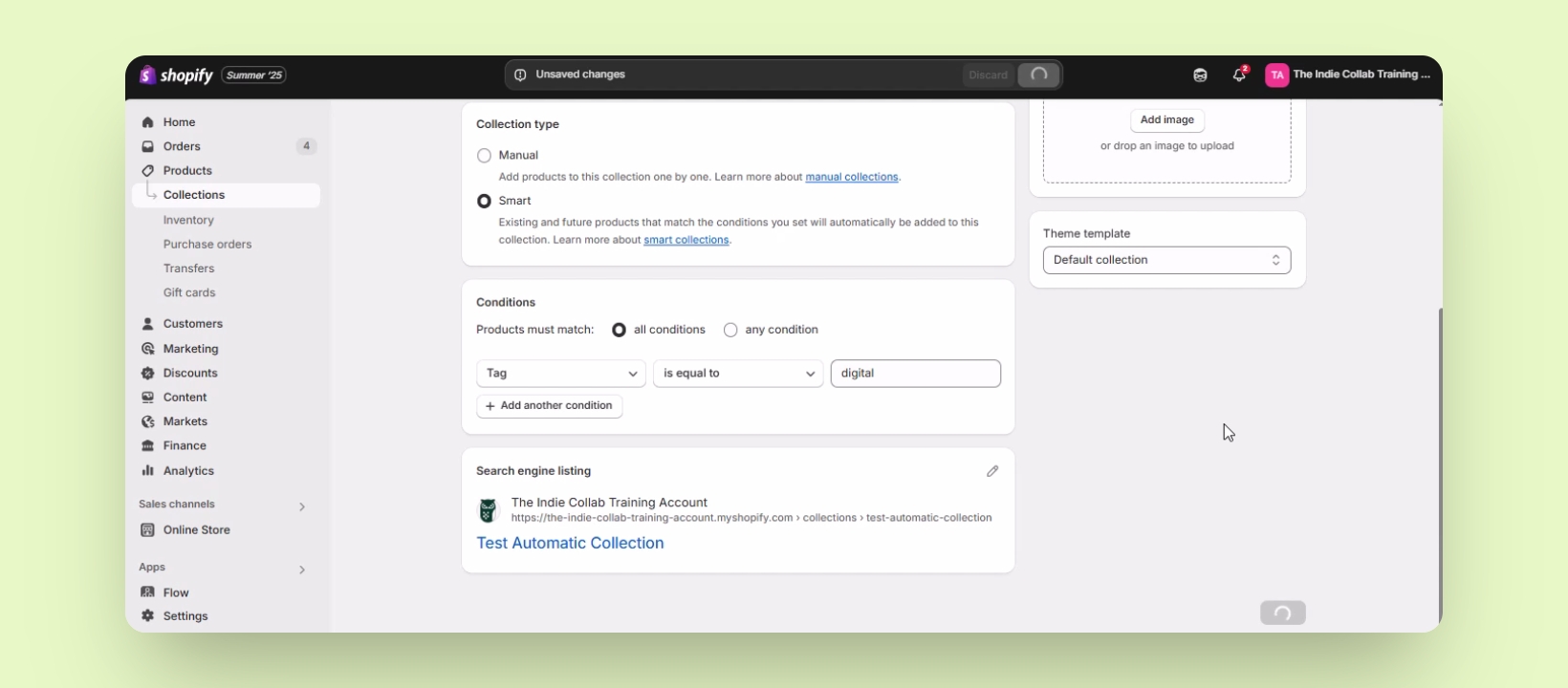Click the Orders count badge showing 4
This screenshot has width=1568, height=688.
[306, 146]
